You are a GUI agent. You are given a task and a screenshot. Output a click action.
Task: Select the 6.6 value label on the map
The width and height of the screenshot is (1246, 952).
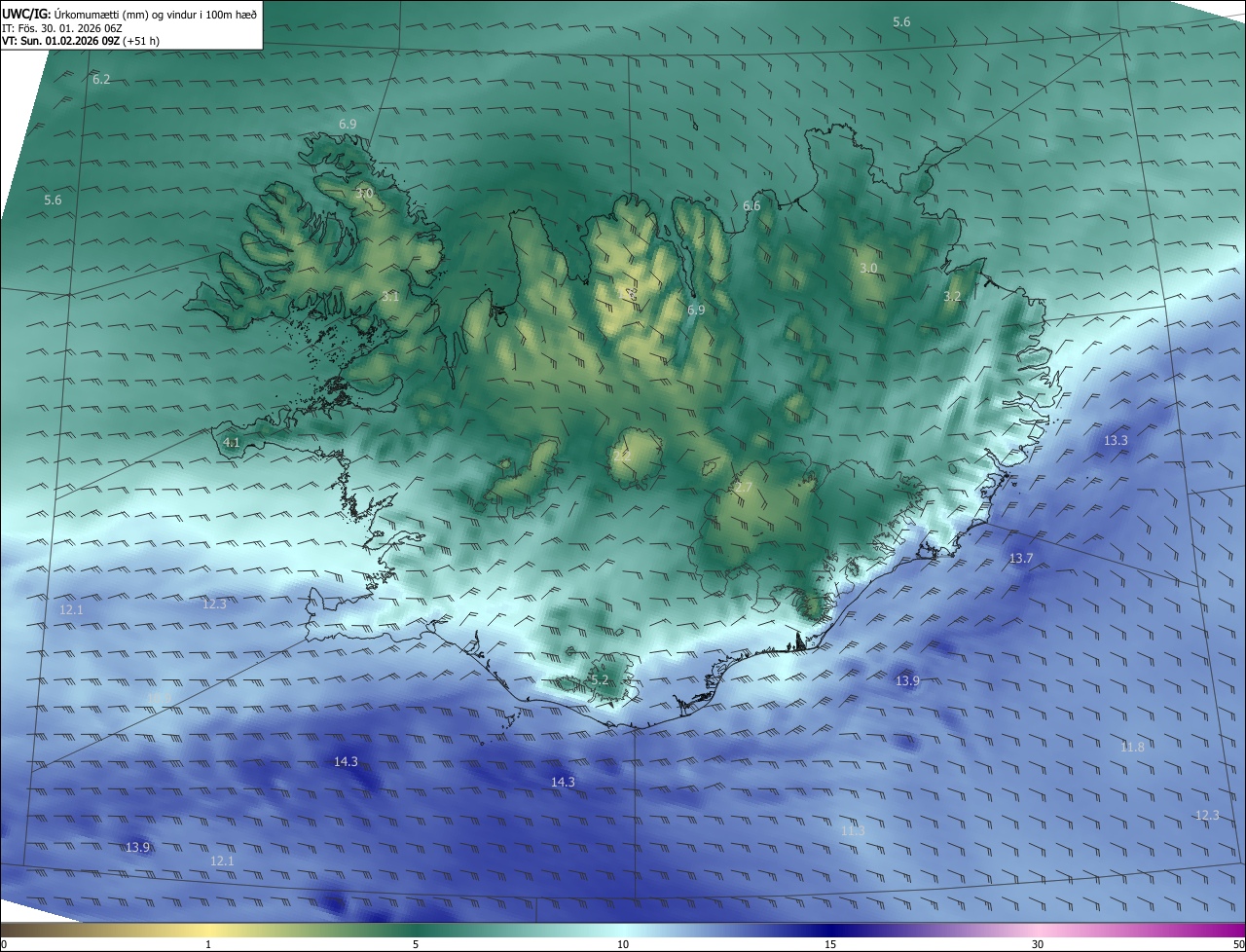pos(751,205)
